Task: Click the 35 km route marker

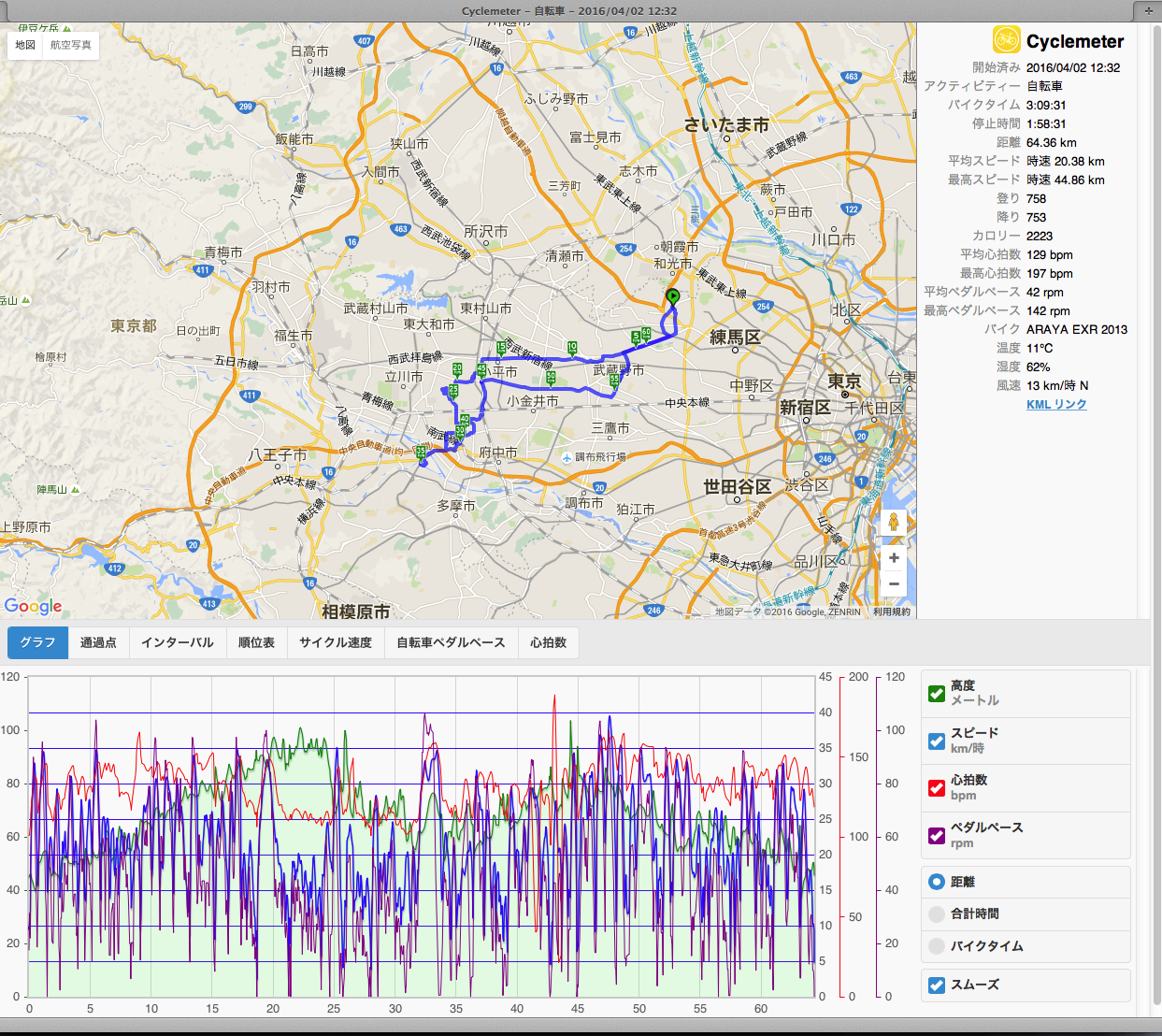Action: click(421, 453)
